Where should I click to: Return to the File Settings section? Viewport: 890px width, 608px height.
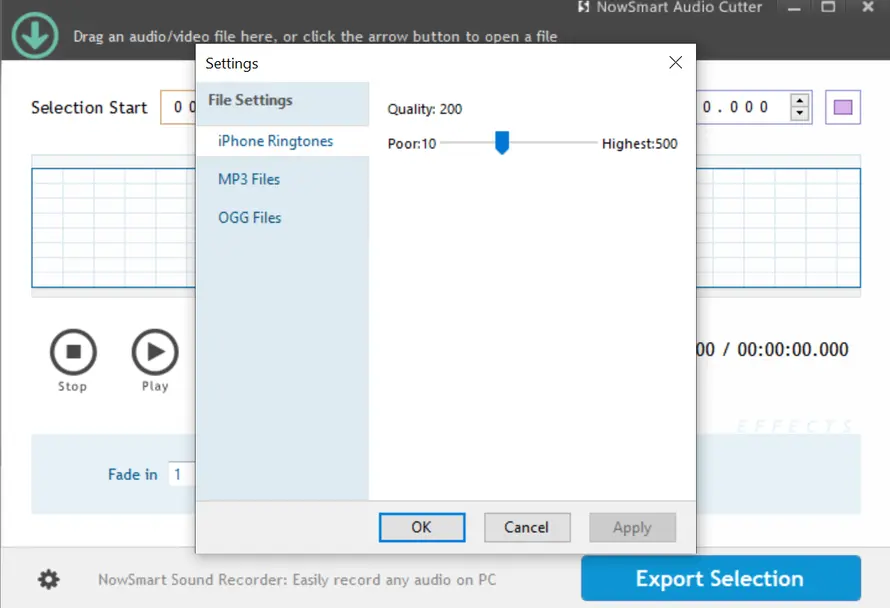[250, 100]
